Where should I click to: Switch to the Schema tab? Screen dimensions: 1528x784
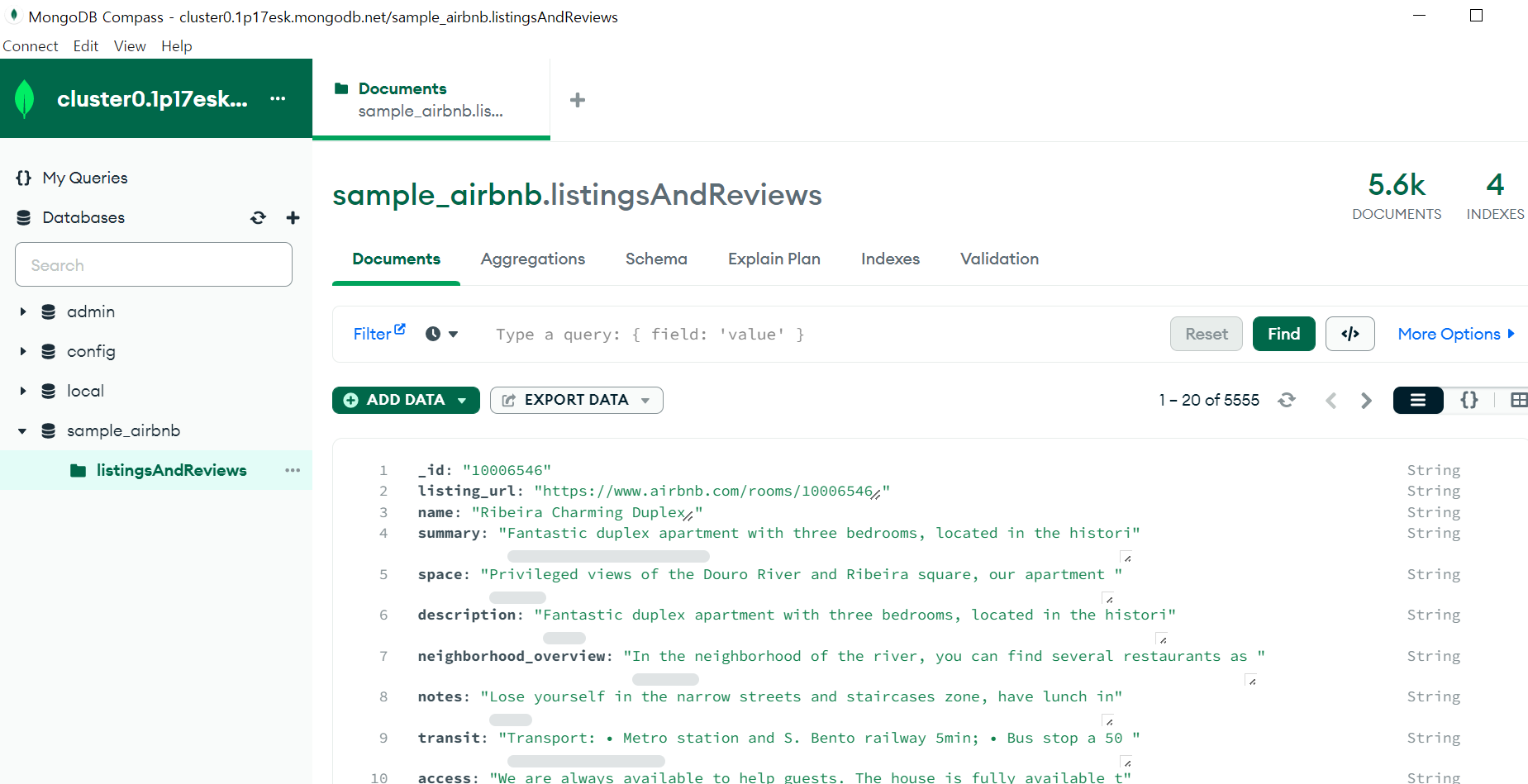click(x=656, y=259)
